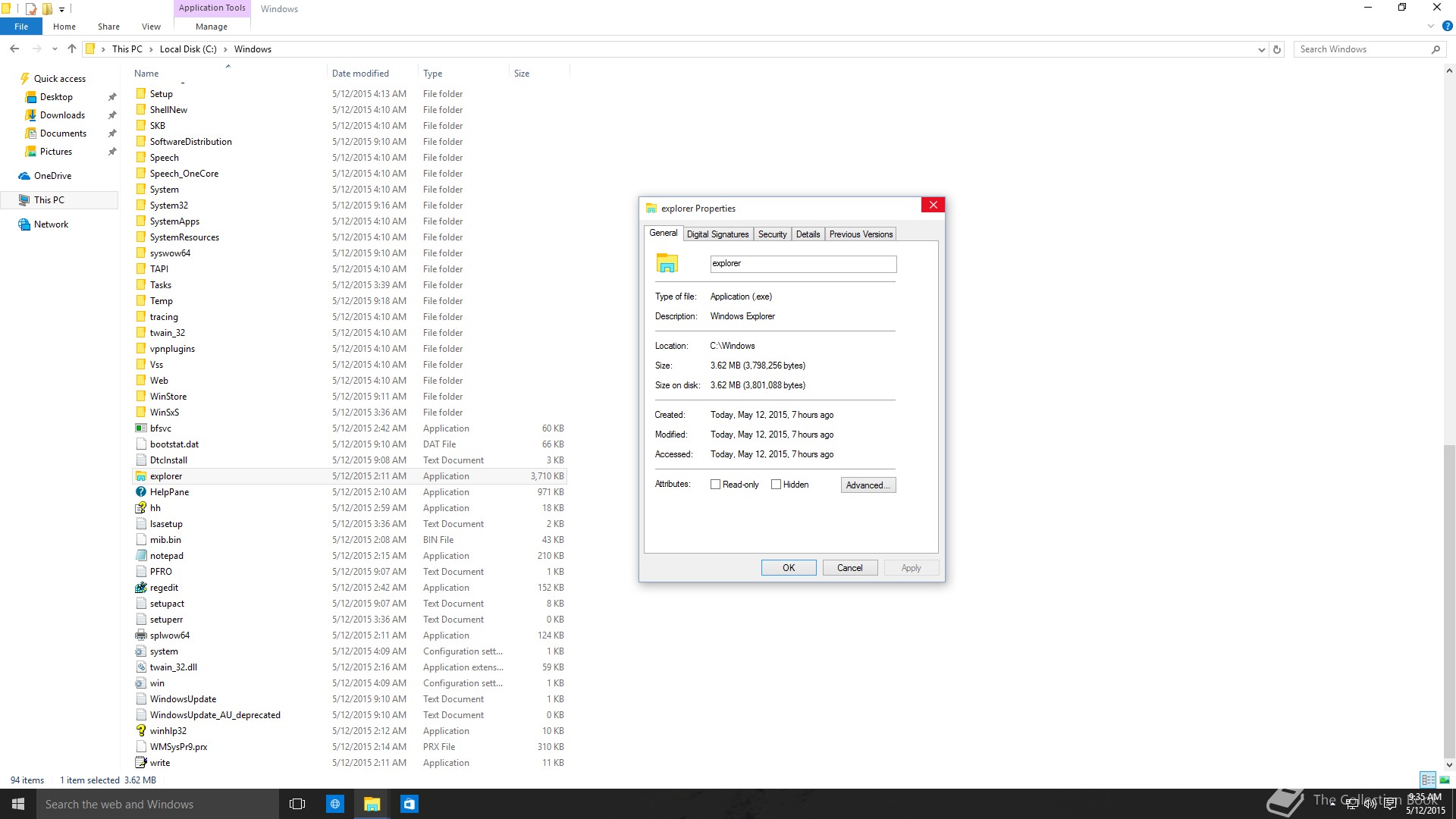Screen dimensions: 1456x819
Task: Enable the Read-only attribute checkbox
Action: 715,485
